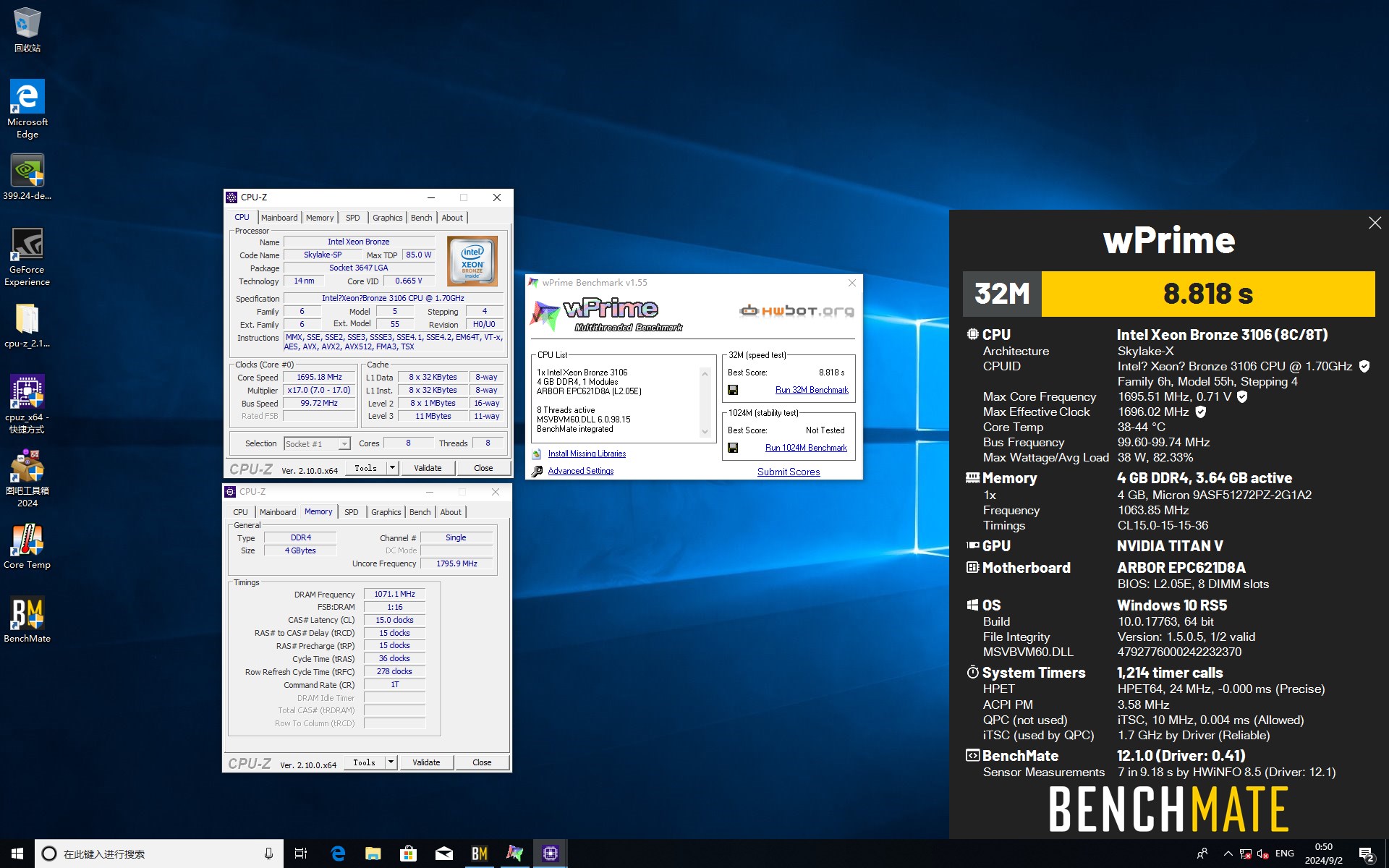Open SPD tab in upper CPU-Z window

[x=352, y=218]
